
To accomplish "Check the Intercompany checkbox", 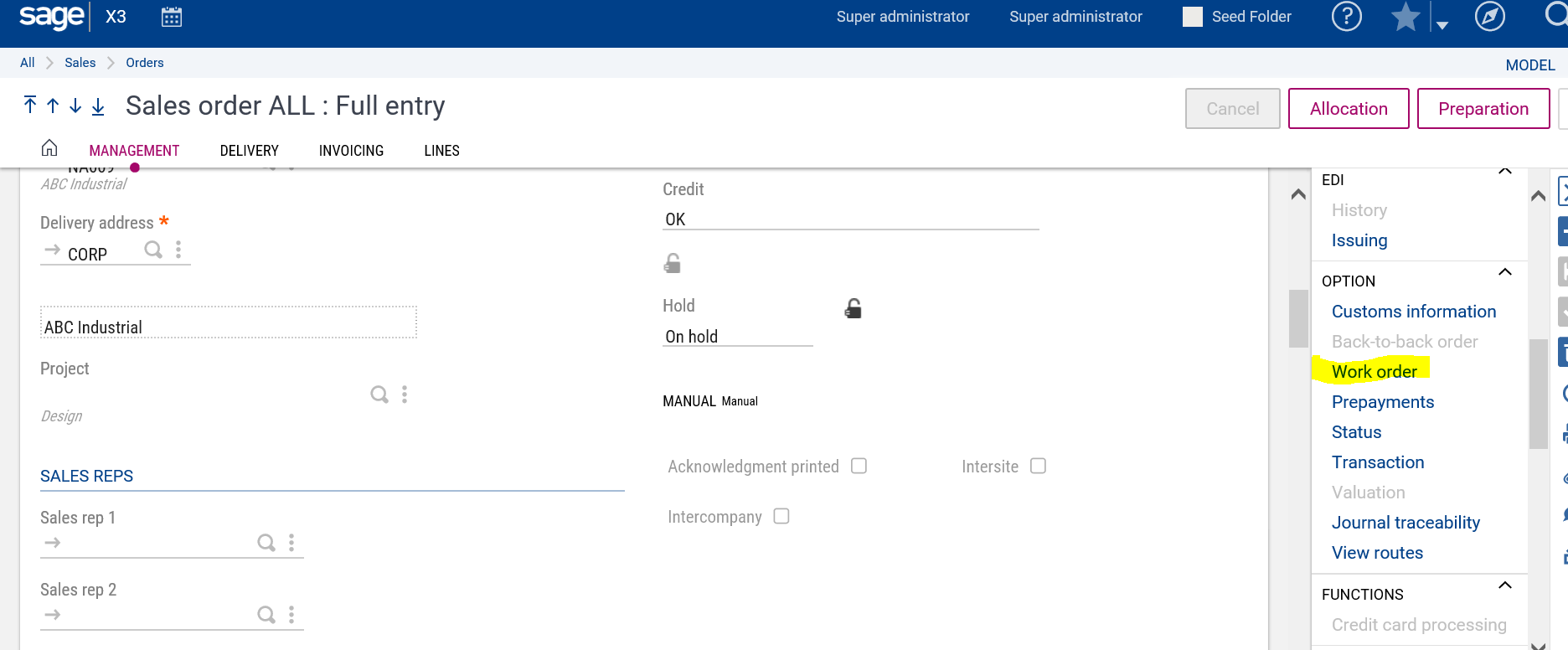I will coord(781,516).
